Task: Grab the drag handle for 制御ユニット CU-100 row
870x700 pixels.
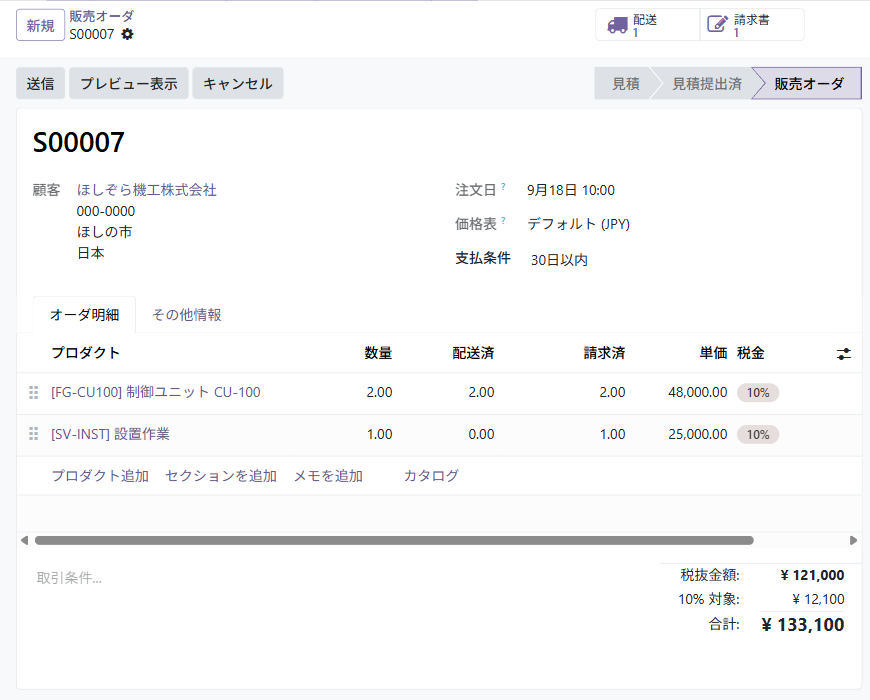Action: [x=33, y=393]
